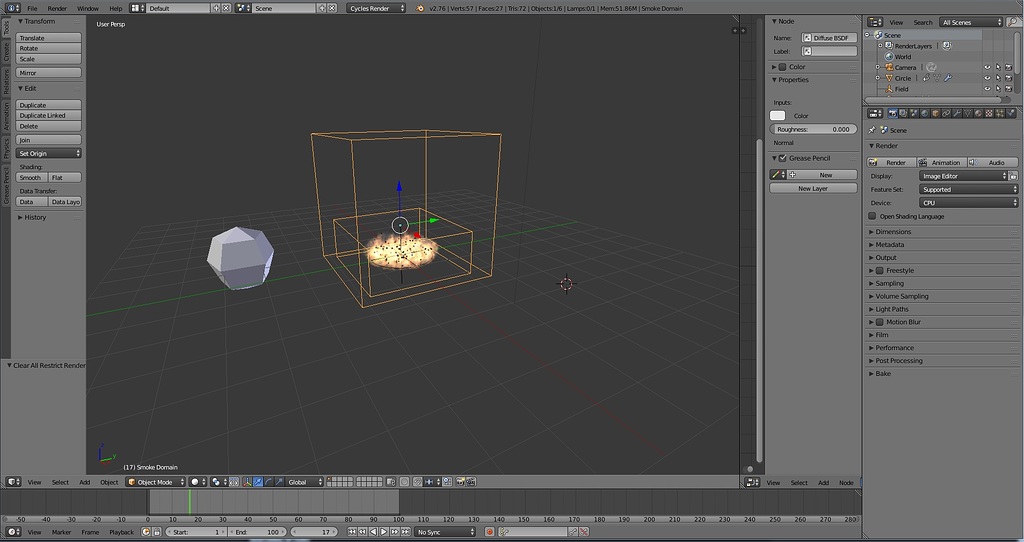
Task: Toggle Camera selectability arrow in outliner
Action: (998, 67)
